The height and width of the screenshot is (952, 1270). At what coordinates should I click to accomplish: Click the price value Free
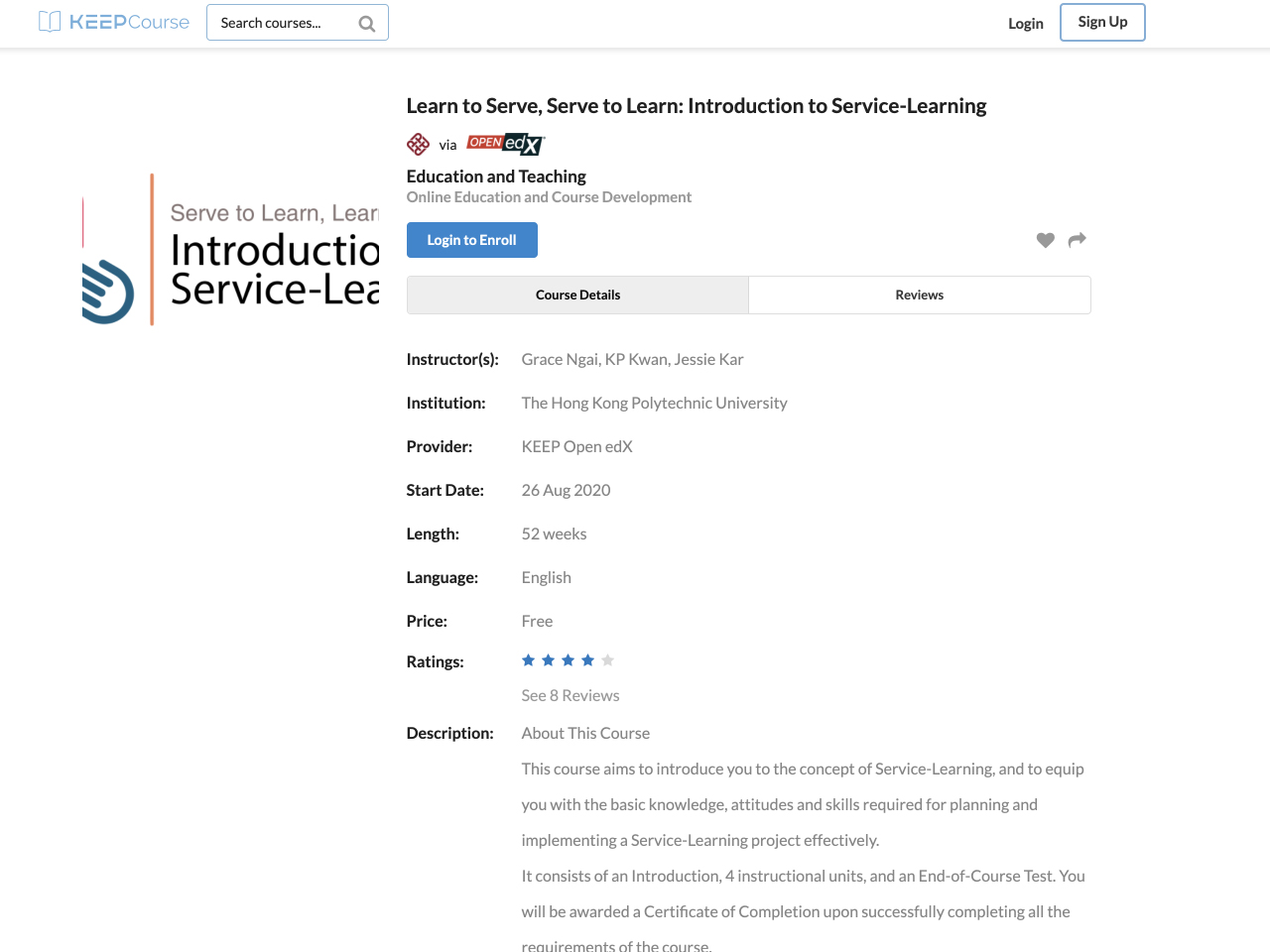[538, 621]
